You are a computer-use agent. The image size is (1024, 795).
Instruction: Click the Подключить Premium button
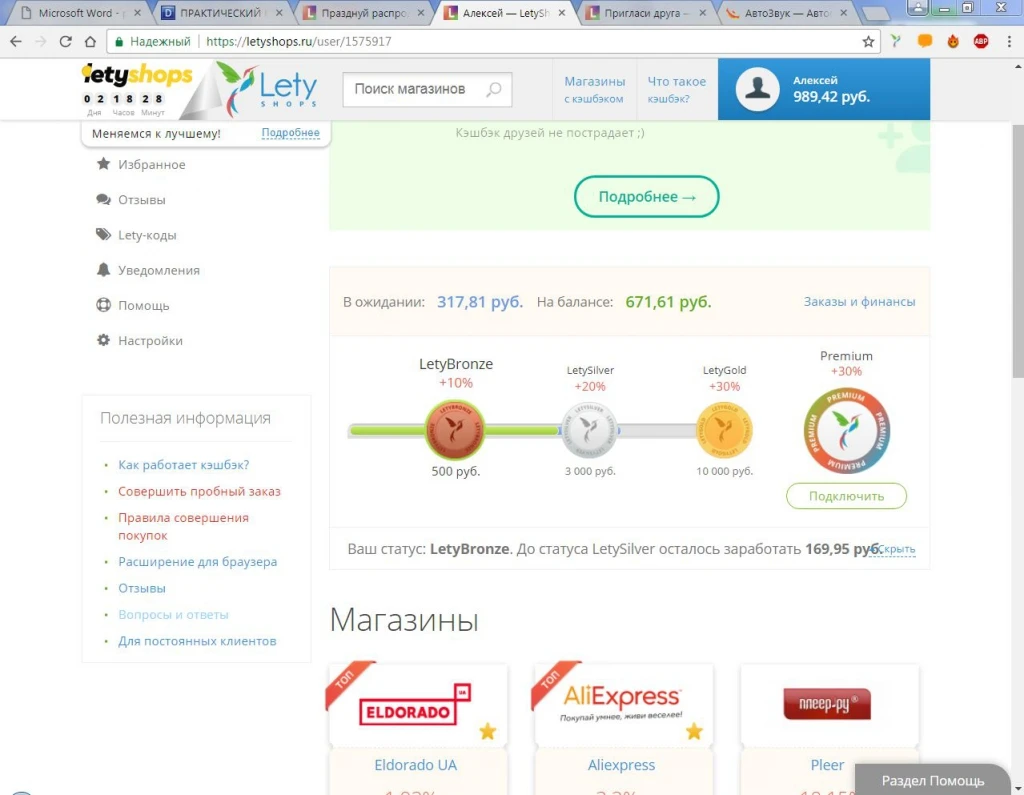coord(846,496)
